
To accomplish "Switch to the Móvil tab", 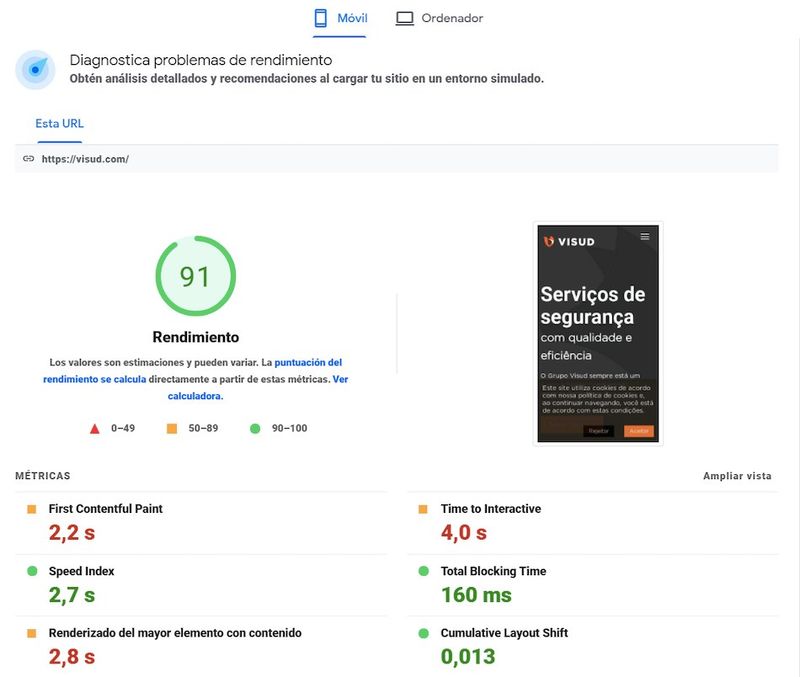I will click(340, 19).
